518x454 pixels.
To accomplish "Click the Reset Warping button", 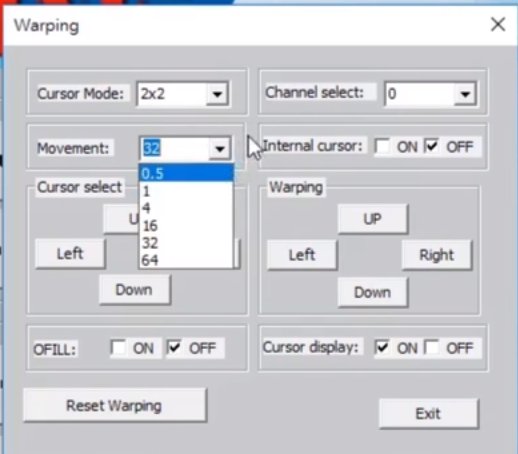I will click(114, 406).
